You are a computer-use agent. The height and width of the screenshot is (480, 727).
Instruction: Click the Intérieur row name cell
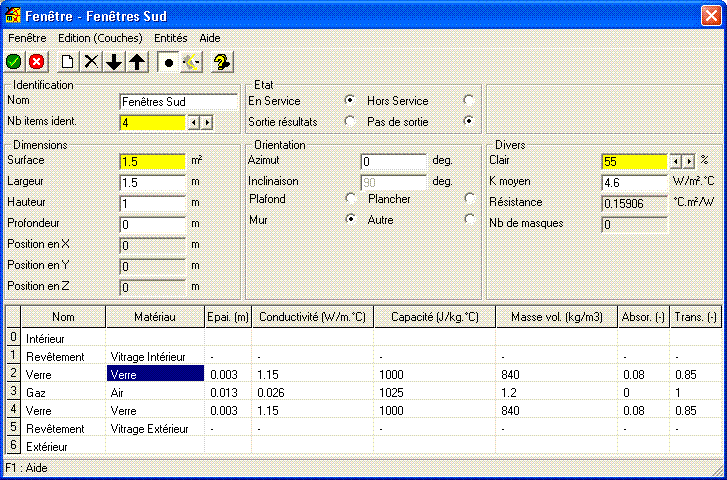(64, 339)
